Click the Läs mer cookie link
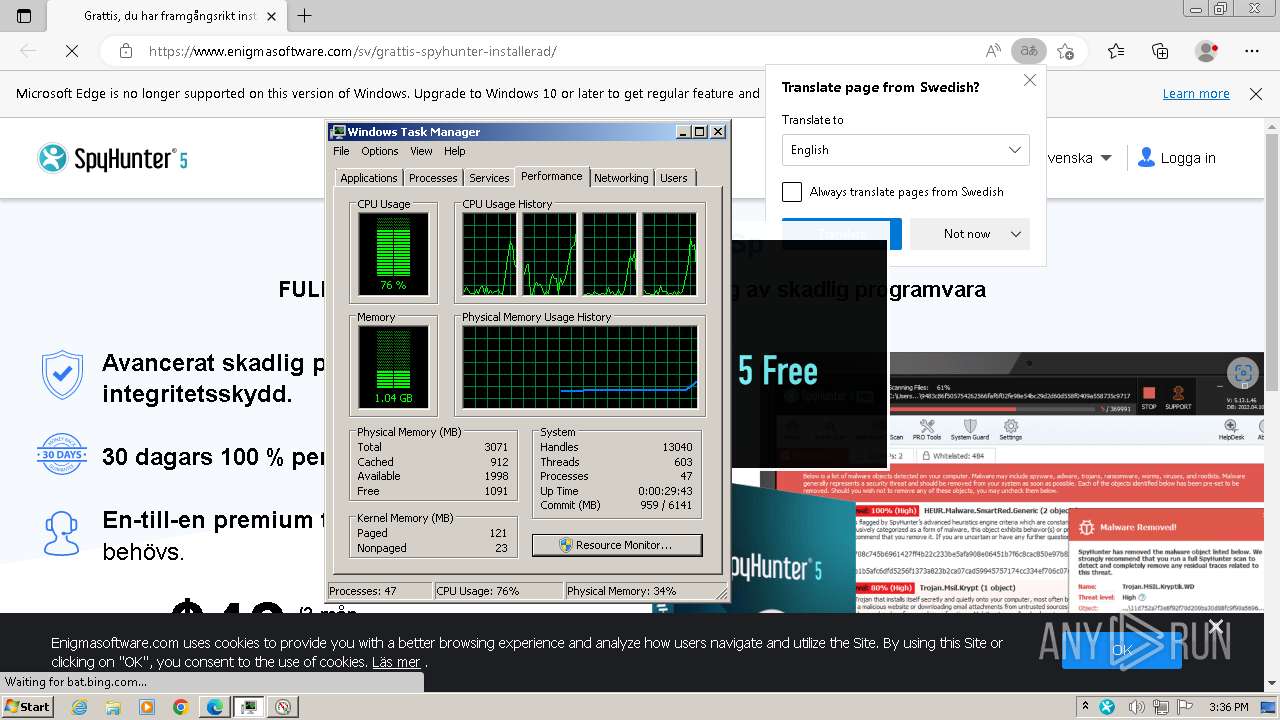The width and height of the screenshot is (1280, 720). point(396,662)
